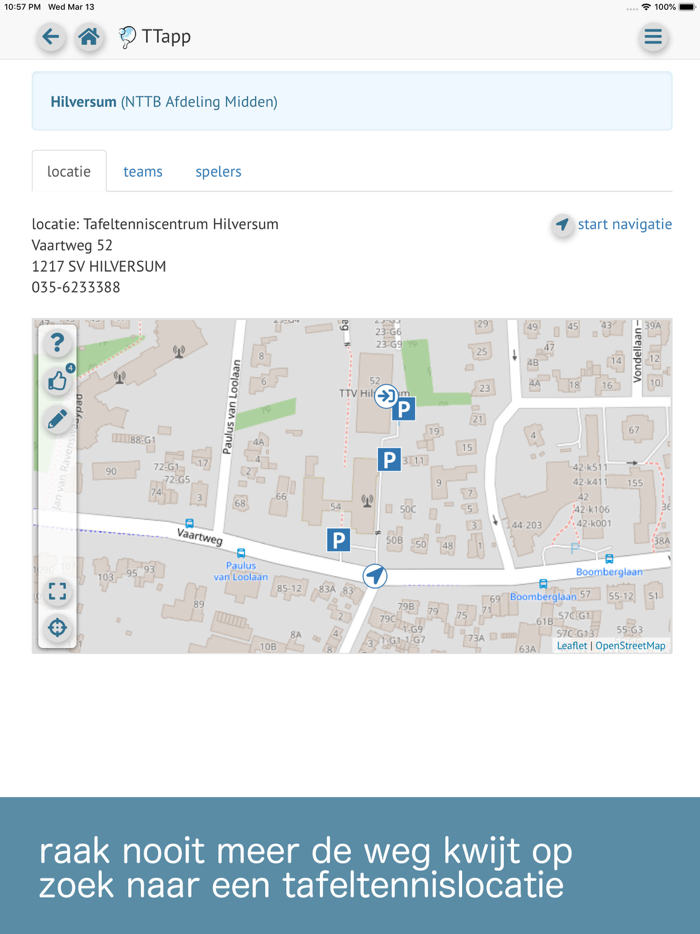Click the Vaartweg street label on map
Image resolution: width=700 pixels, height=934 pixels.
200,537
